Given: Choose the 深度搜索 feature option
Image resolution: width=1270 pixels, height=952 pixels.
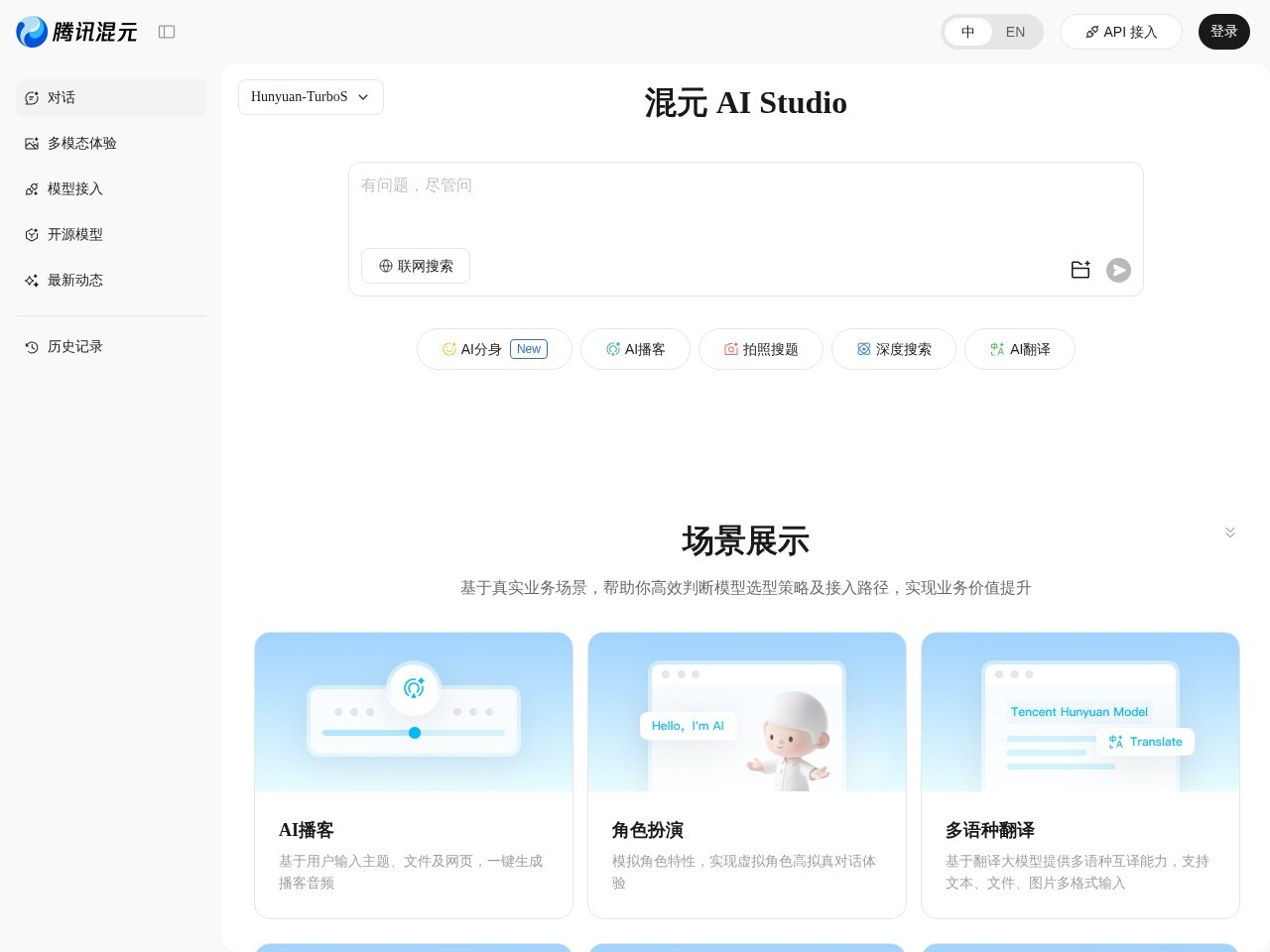Looking at the screenshot, I should [893, 349].
